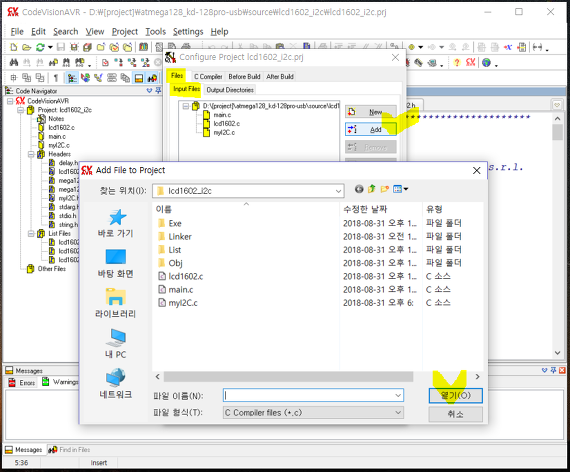Toggle the Code Navigator panel toolbar button
Screen dimensions: 570x472
(x=72, y=78)
